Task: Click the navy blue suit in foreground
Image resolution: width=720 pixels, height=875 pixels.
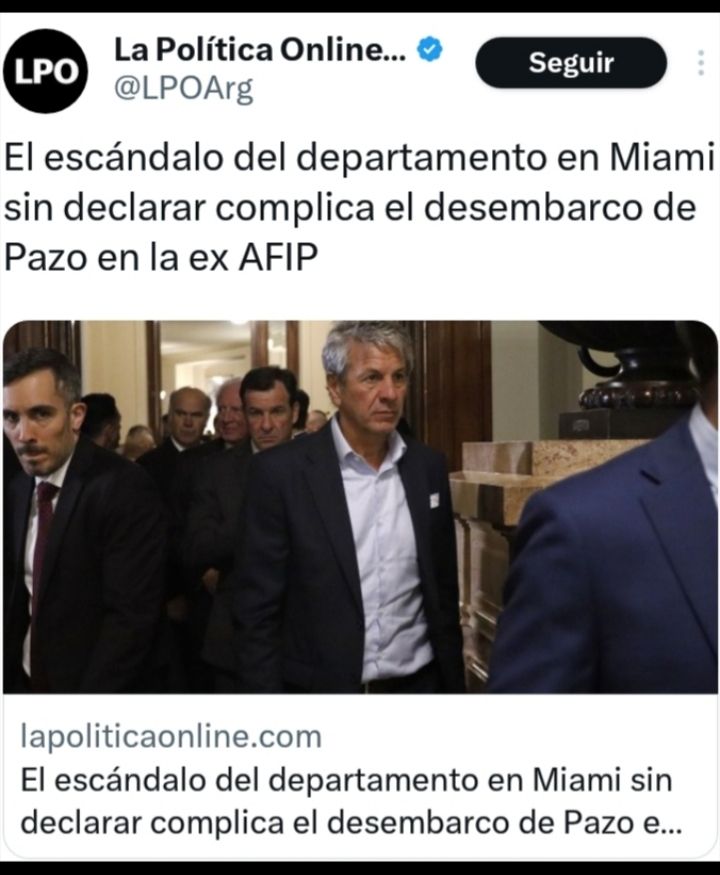Action: point(608,558)
